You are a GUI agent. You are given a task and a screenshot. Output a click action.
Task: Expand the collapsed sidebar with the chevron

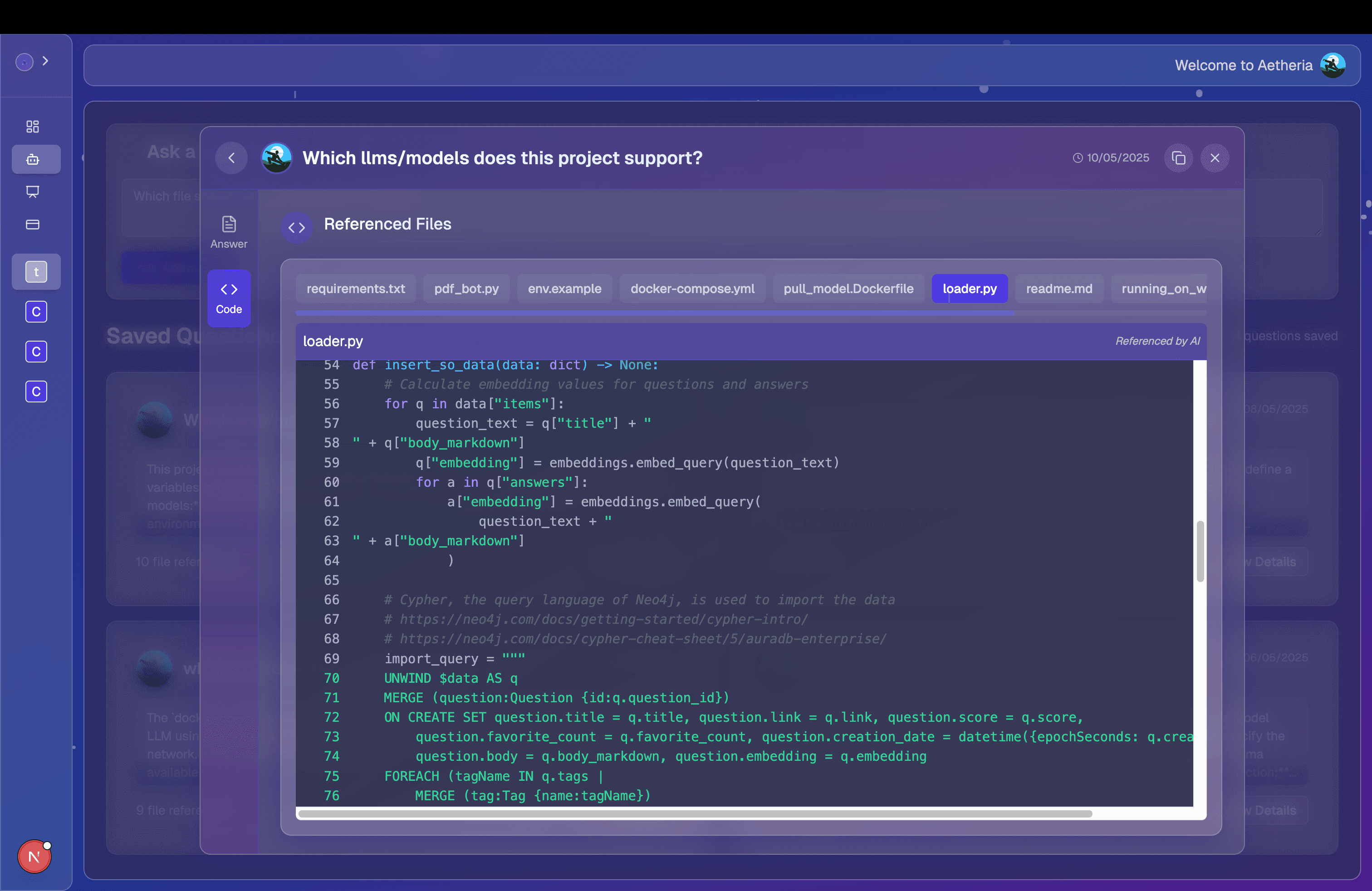46,60
